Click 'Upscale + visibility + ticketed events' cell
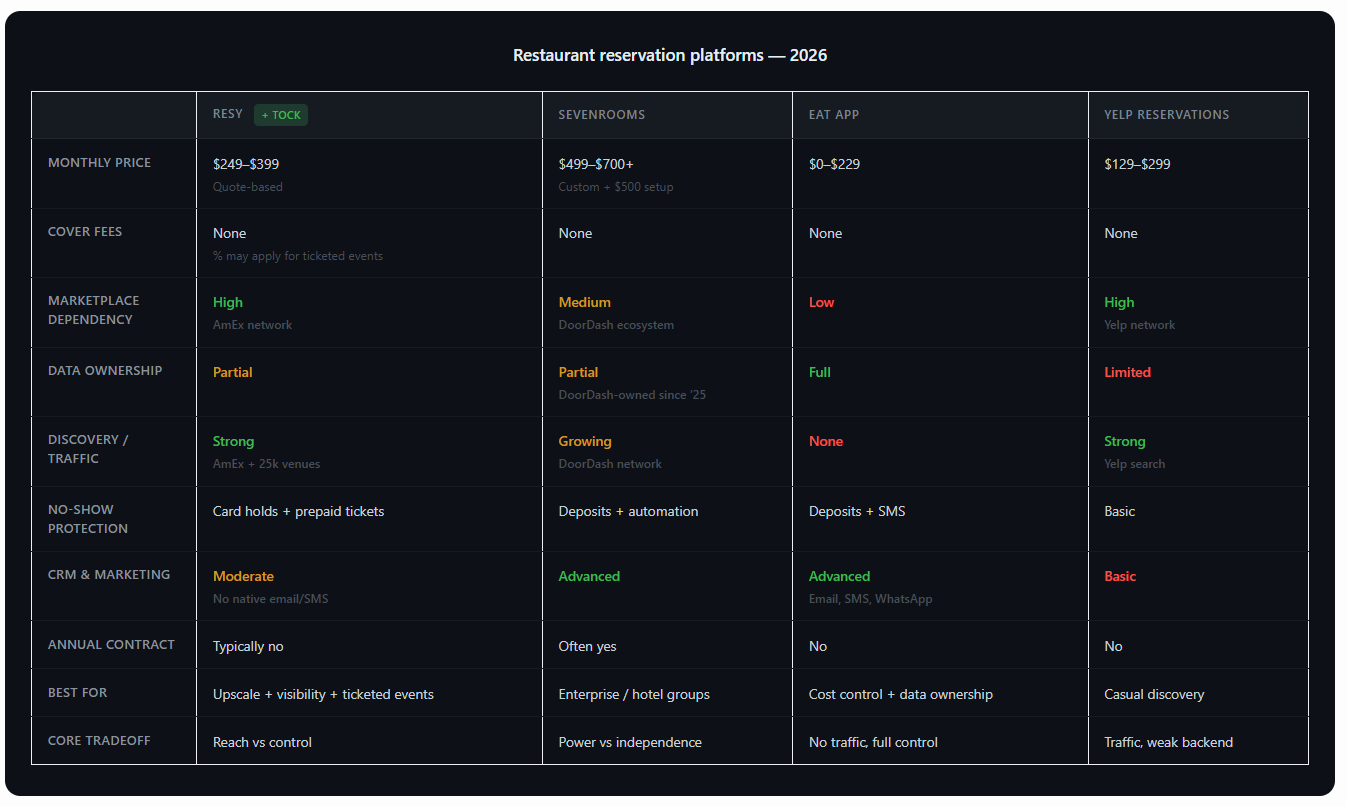 point(324,694)
